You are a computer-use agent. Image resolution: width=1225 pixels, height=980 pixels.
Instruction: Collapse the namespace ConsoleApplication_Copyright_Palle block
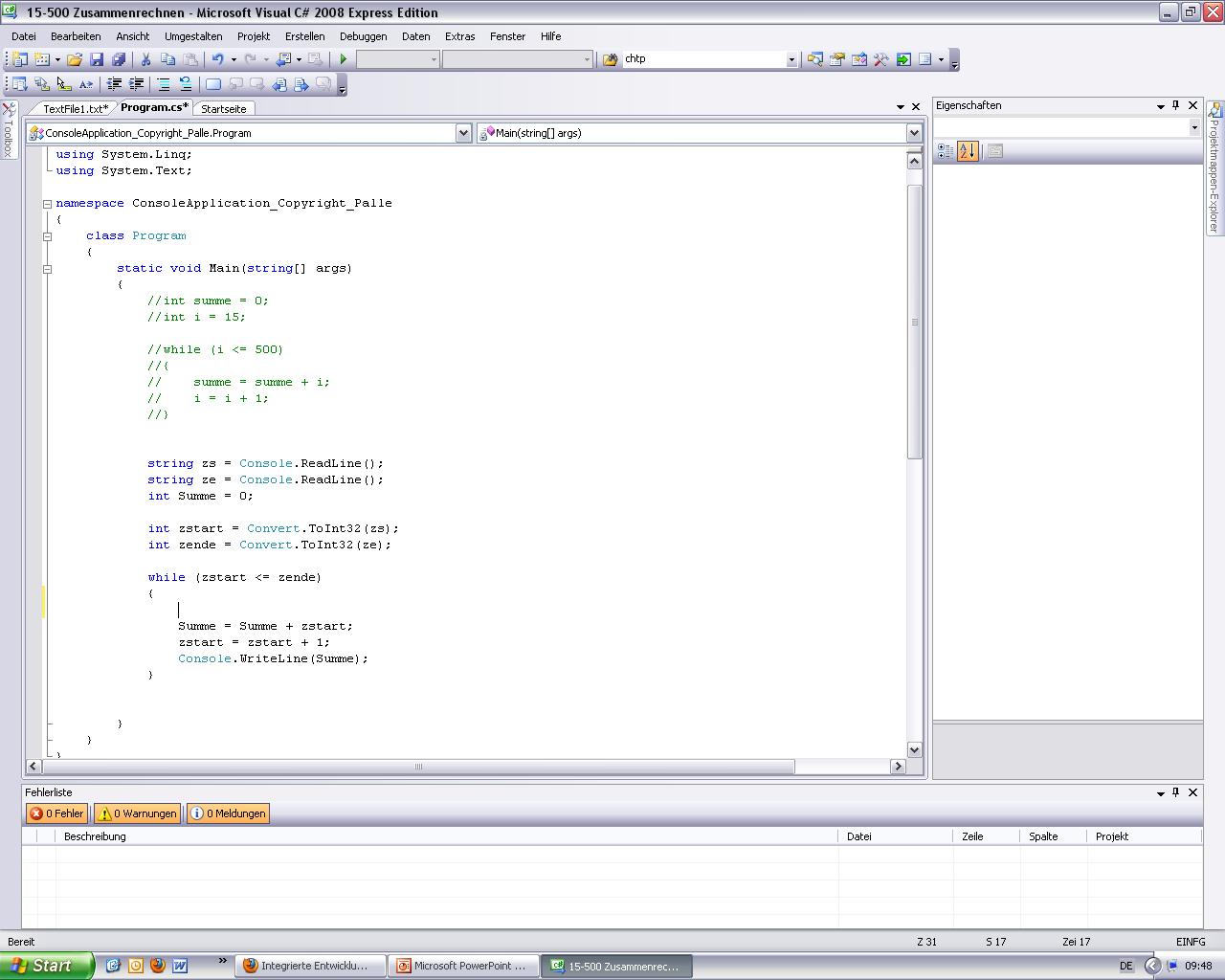(47, 204)
